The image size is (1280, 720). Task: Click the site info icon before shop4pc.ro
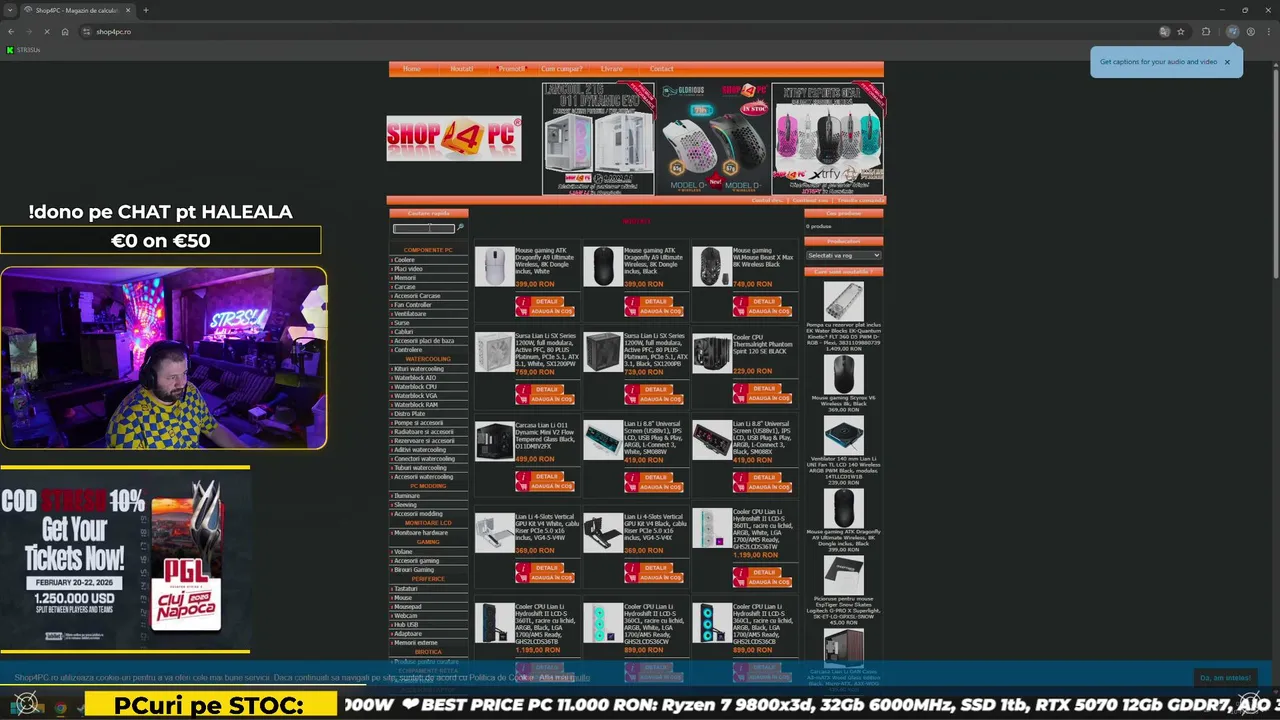click(87, 32)
